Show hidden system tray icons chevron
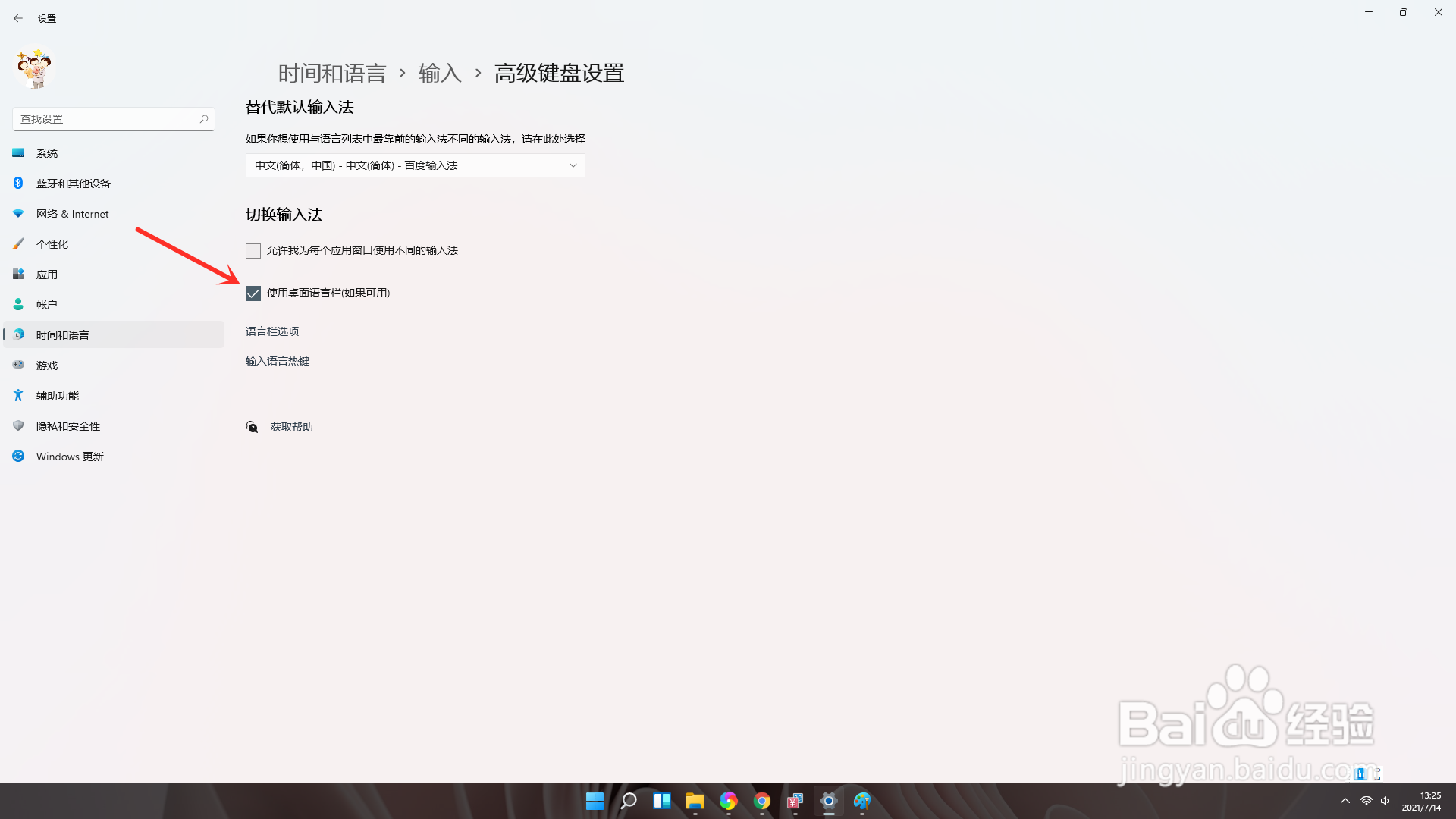 point(1345,801)
